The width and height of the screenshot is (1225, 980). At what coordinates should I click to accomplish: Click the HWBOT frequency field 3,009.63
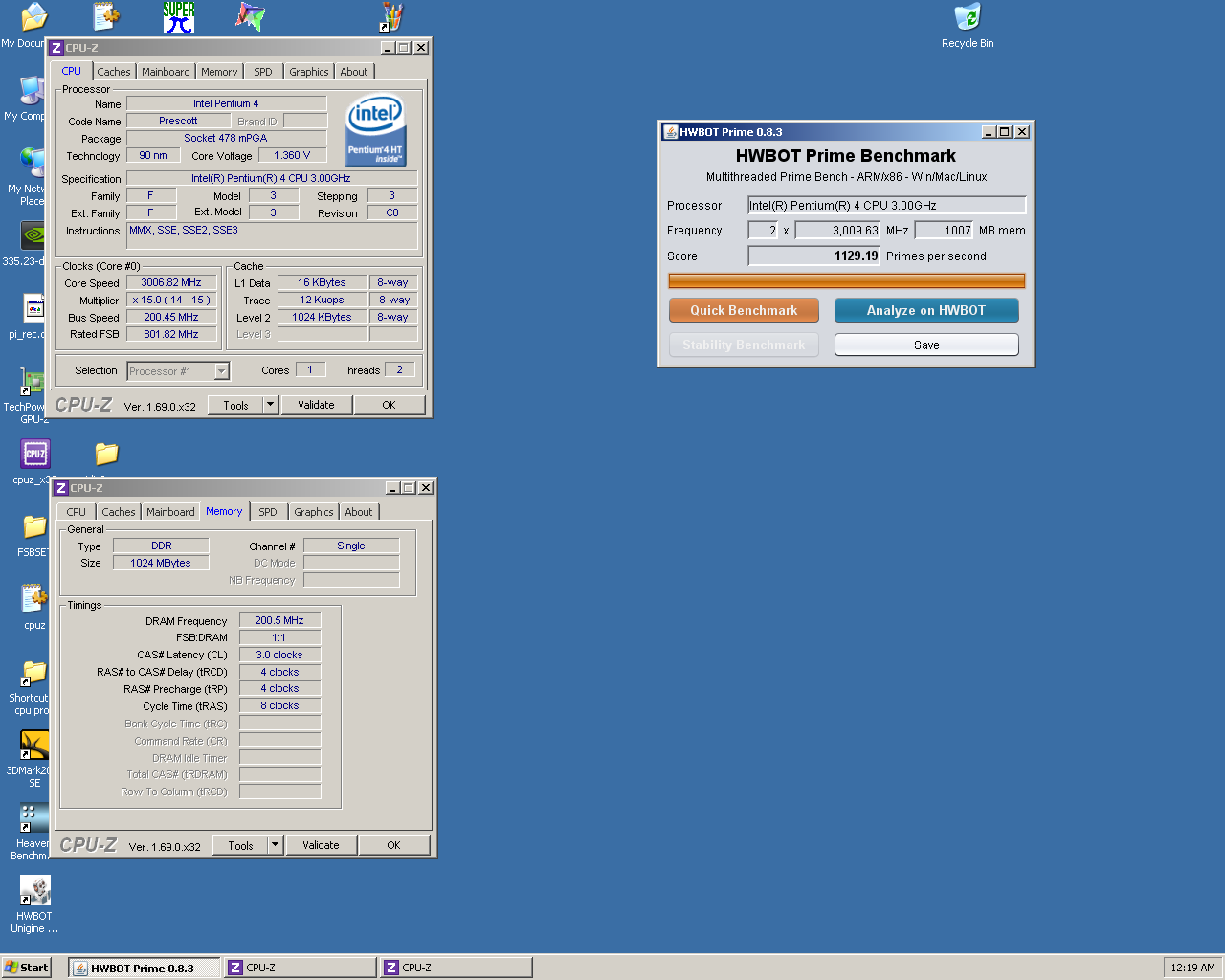pos(837,230)
